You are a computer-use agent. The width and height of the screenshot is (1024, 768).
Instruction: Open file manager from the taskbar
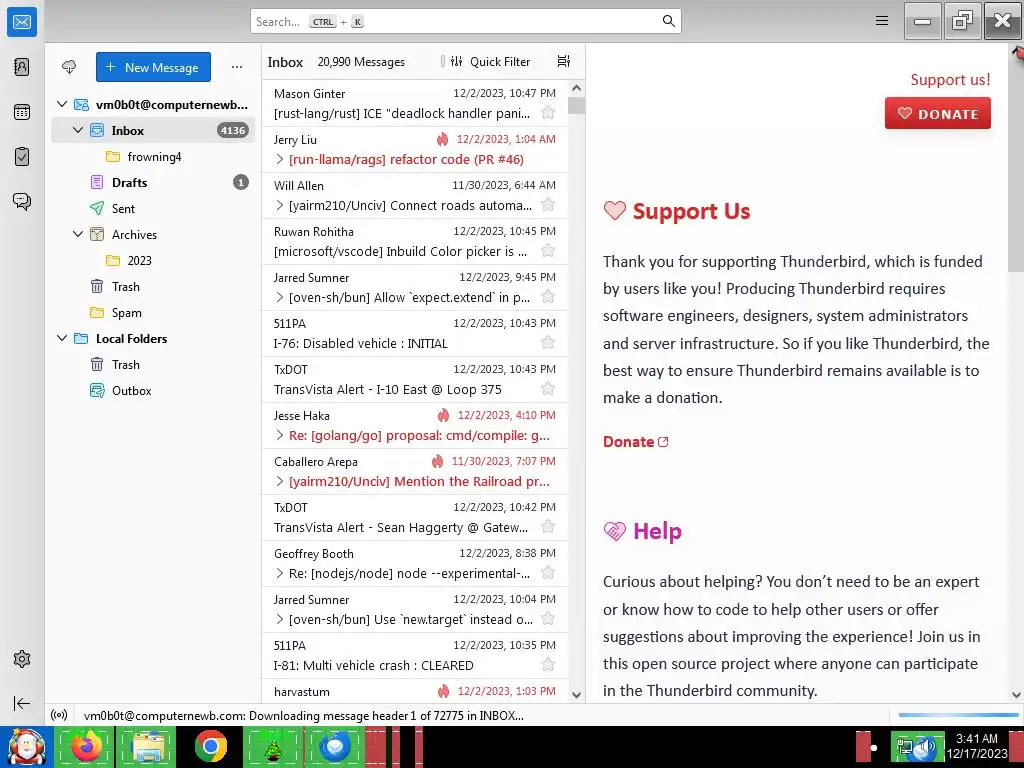148,746
